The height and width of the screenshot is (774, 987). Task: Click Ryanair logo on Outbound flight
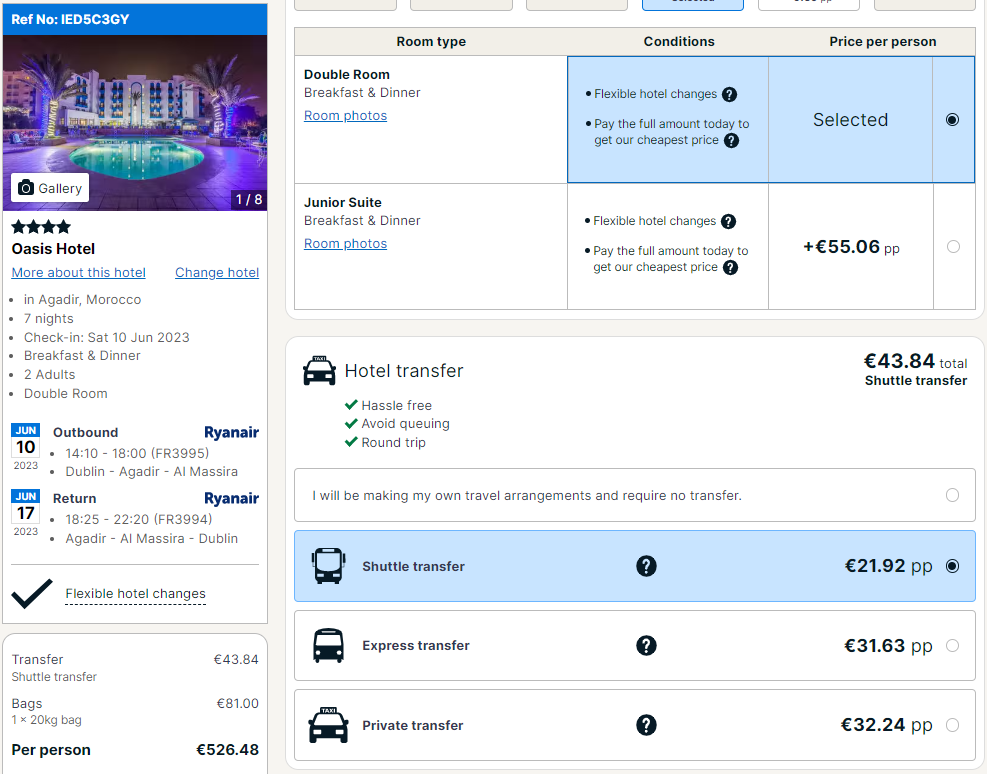click(x=231, y=432)
